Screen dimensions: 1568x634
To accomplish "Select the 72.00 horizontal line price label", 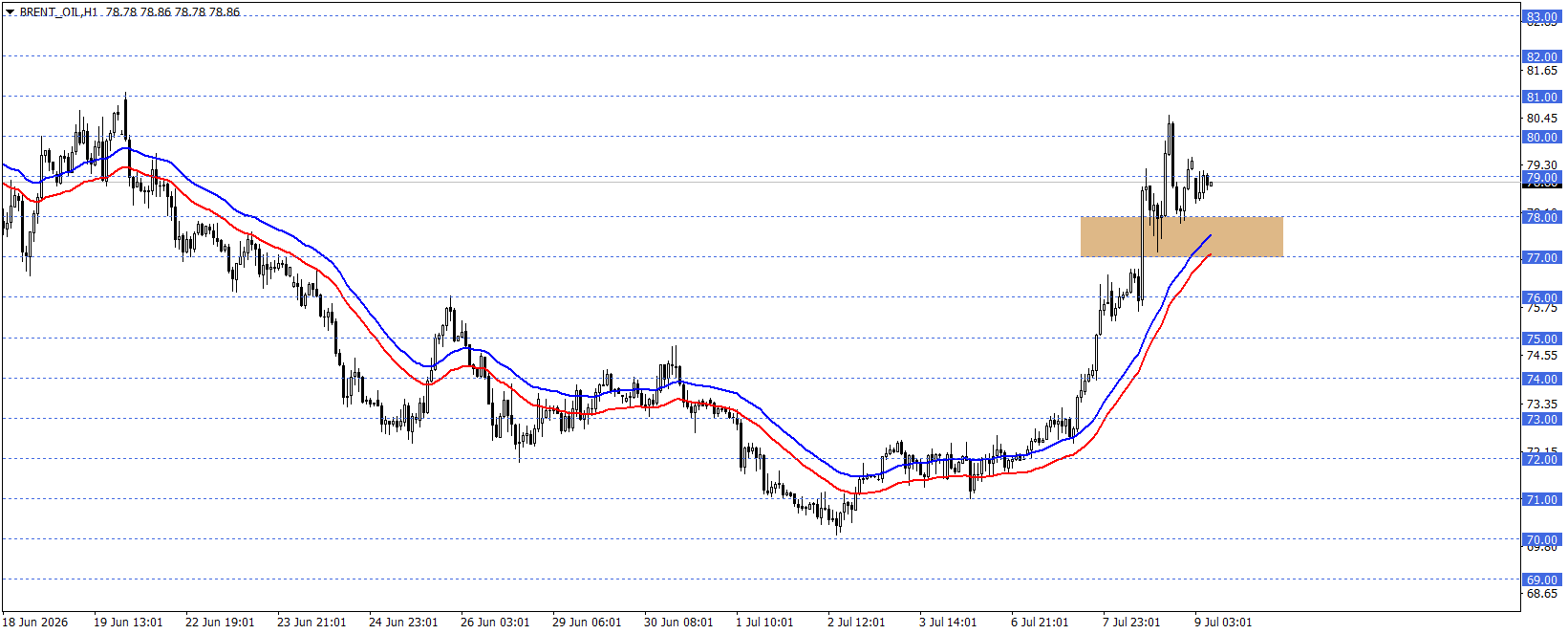I will tap(1540, 459).
